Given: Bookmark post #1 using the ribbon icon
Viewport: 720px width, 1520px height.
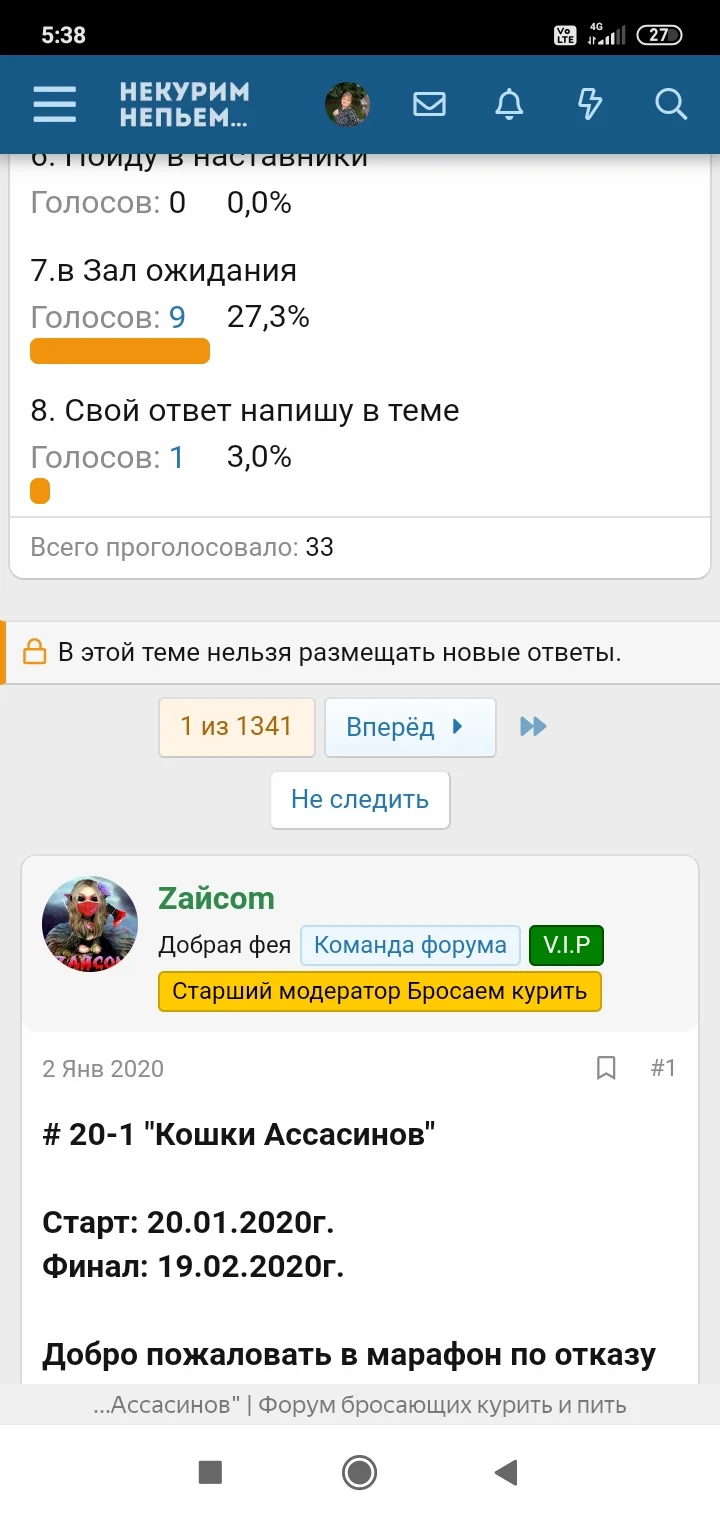Looking at the screenshot, I should point(605,1068).
